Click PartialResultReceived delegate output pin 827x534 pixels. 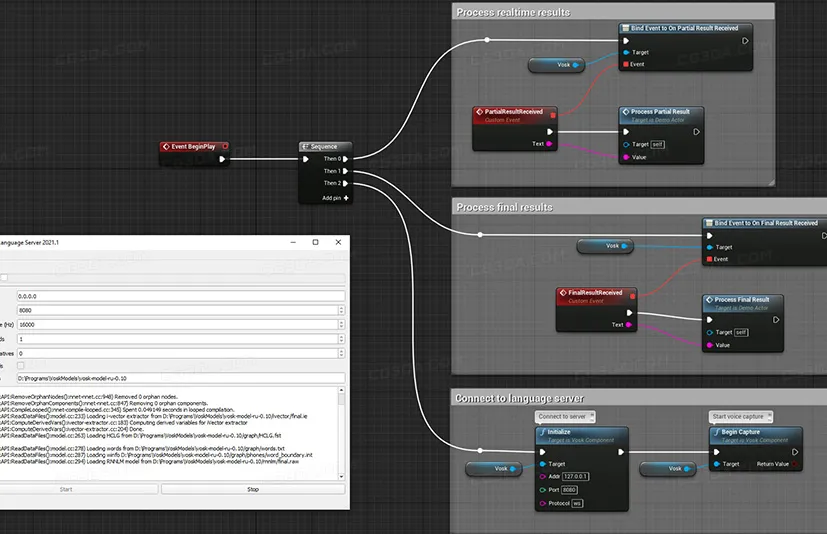coord(553,115)
